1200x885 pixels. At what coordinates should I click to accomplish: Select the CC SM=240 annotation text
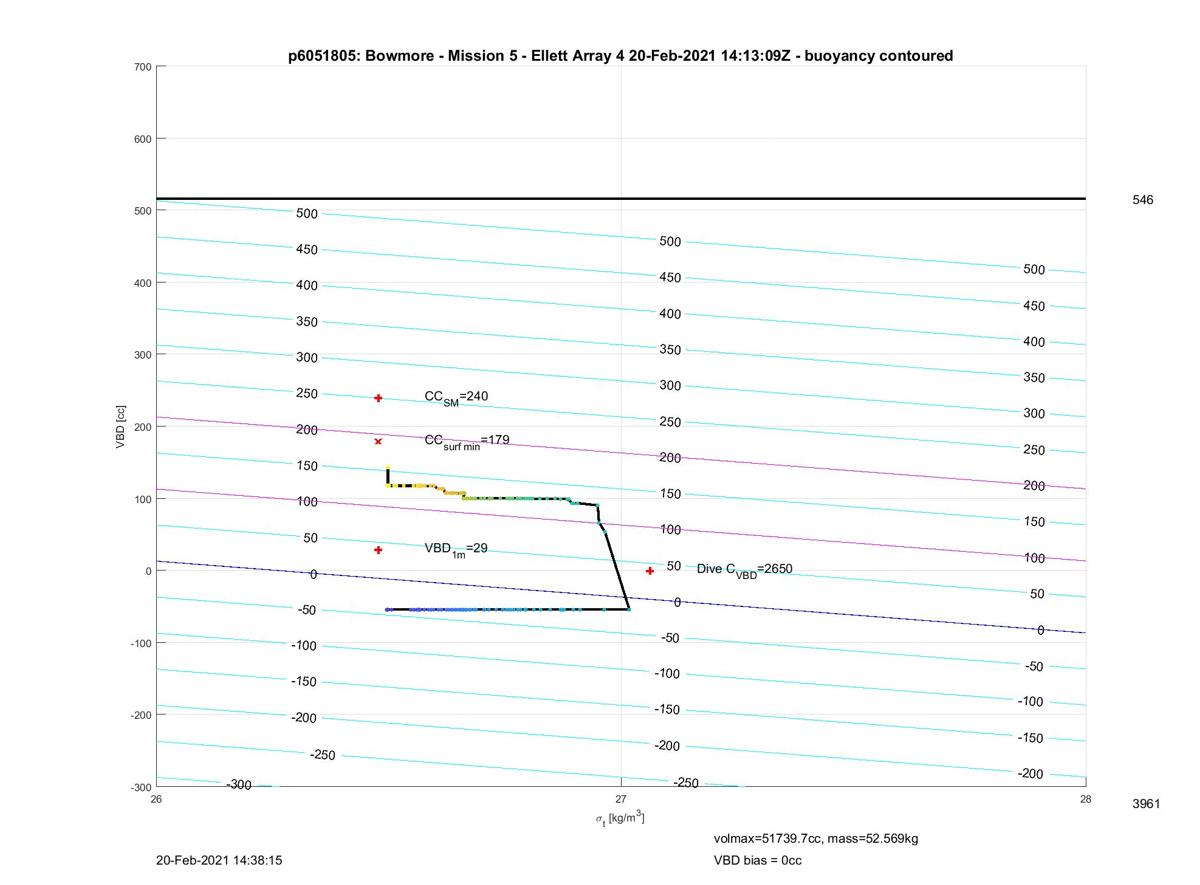(456, 398)
